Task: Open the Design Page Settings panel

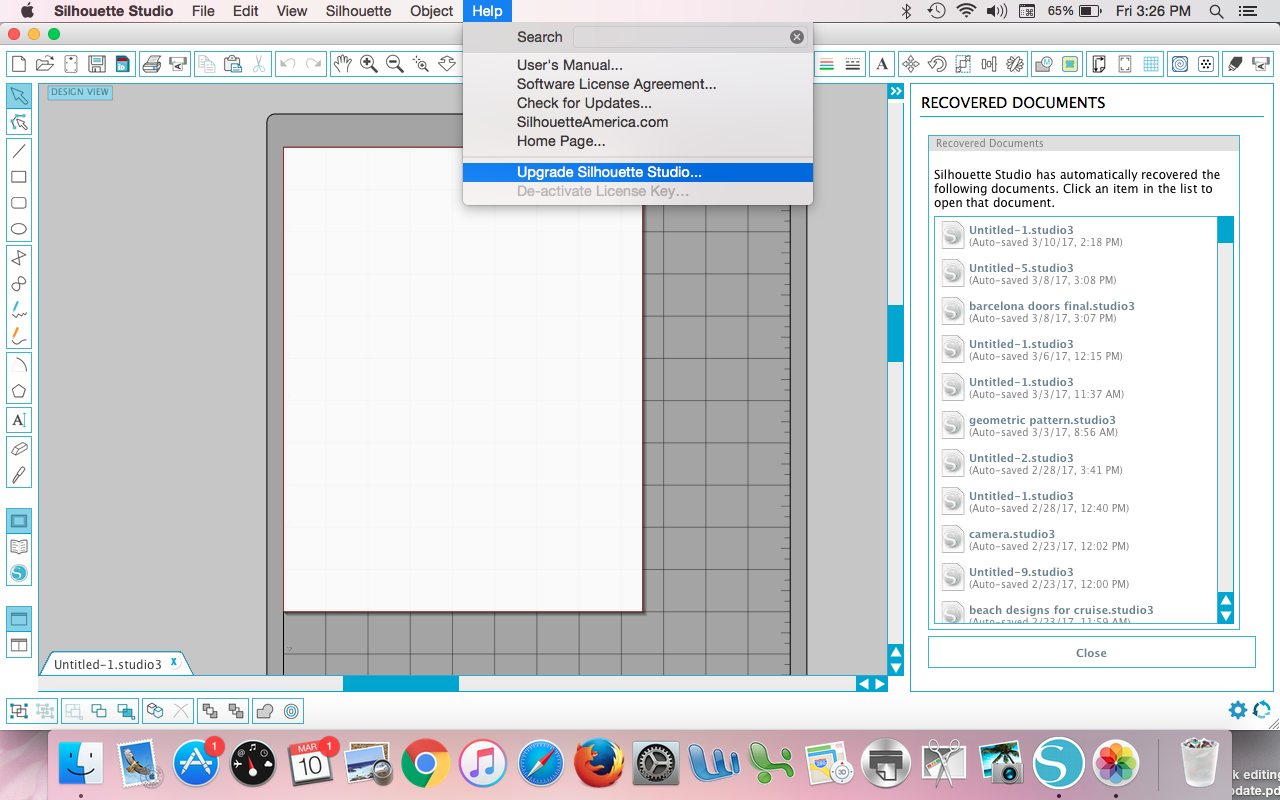Action: (1099, 63)
